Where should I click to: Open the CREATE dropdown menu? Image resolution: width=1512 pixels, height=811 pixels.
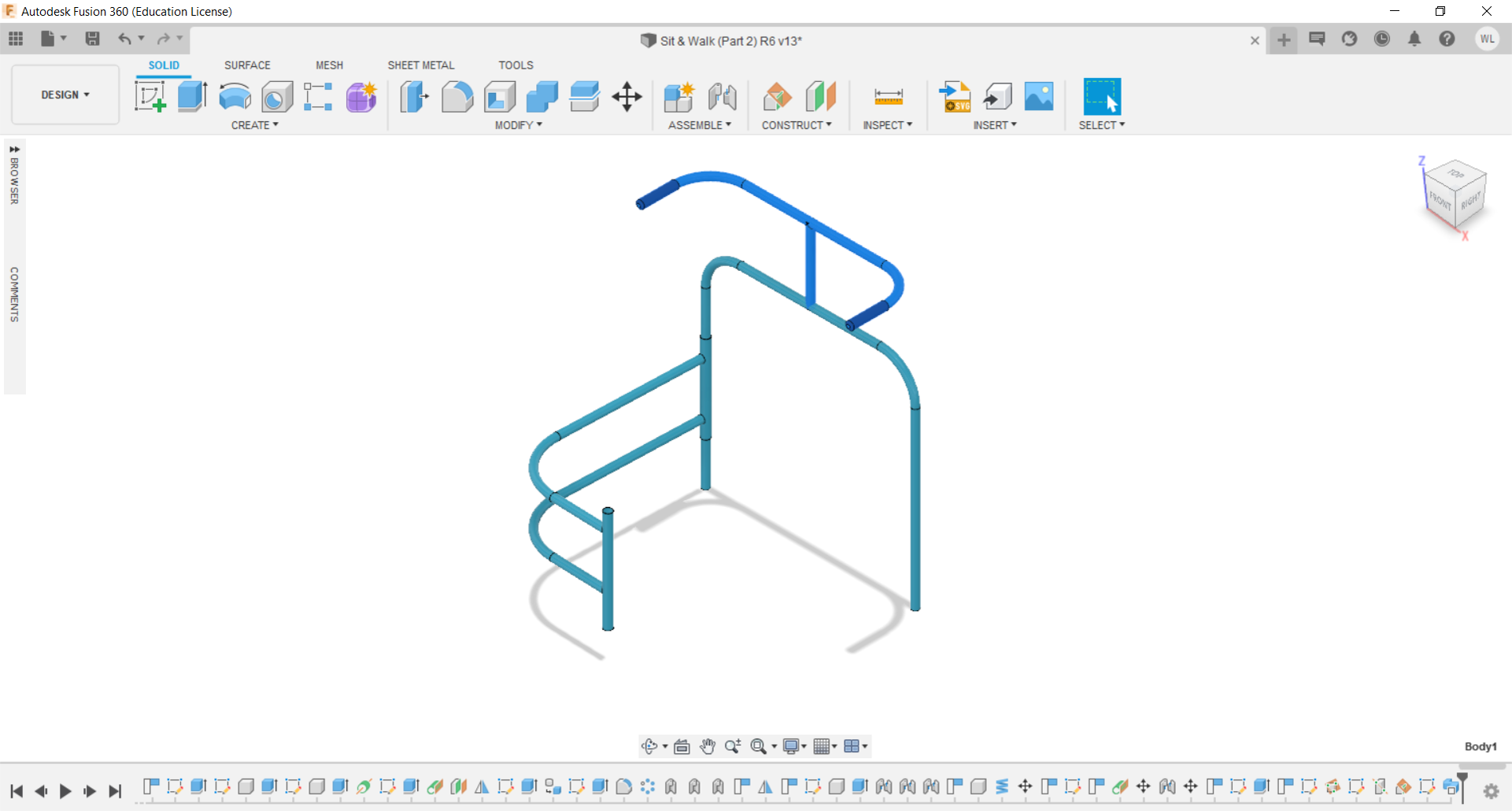pyautogui.click(x=254, y=124)
